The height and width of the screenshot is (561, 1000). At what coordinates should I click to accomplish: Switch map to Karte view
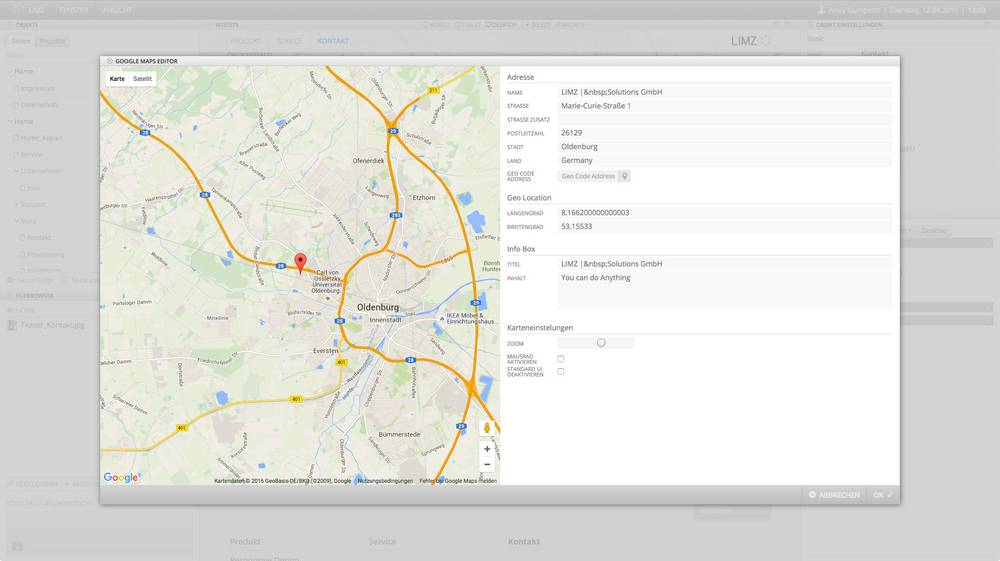(117, 79)
